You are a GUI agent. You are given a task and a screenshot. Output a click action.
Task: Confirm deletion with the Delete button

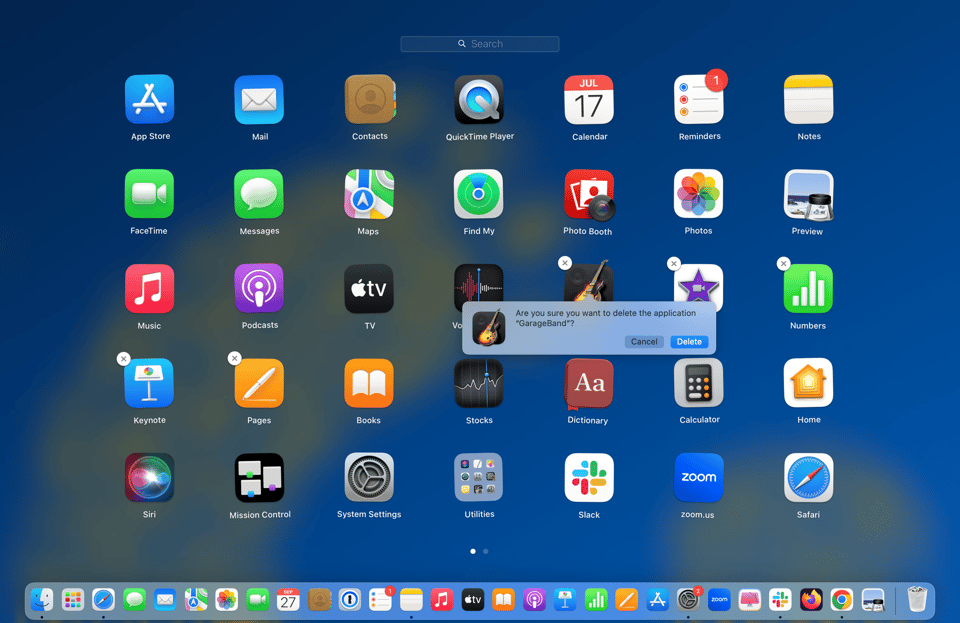coord(689,341)
